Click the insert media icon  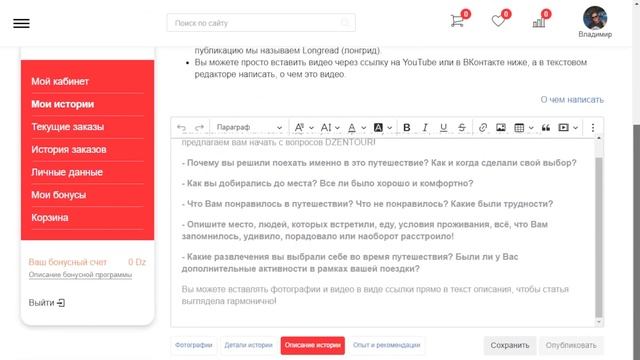(x=564, y=128)
